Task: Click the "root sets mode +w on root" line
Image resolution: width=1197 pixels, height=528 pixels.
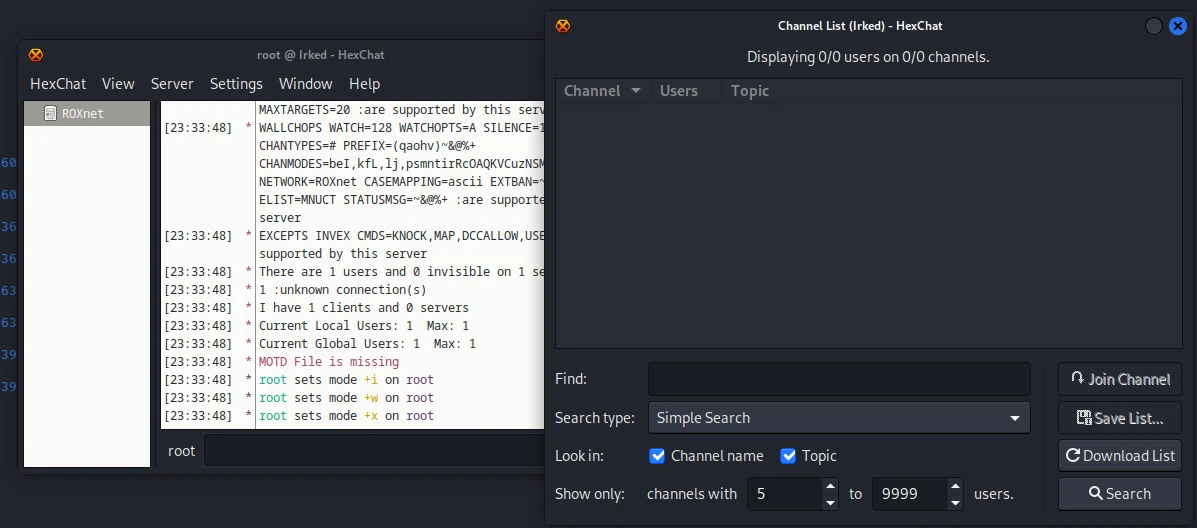Action: click(x=347, y=398)
